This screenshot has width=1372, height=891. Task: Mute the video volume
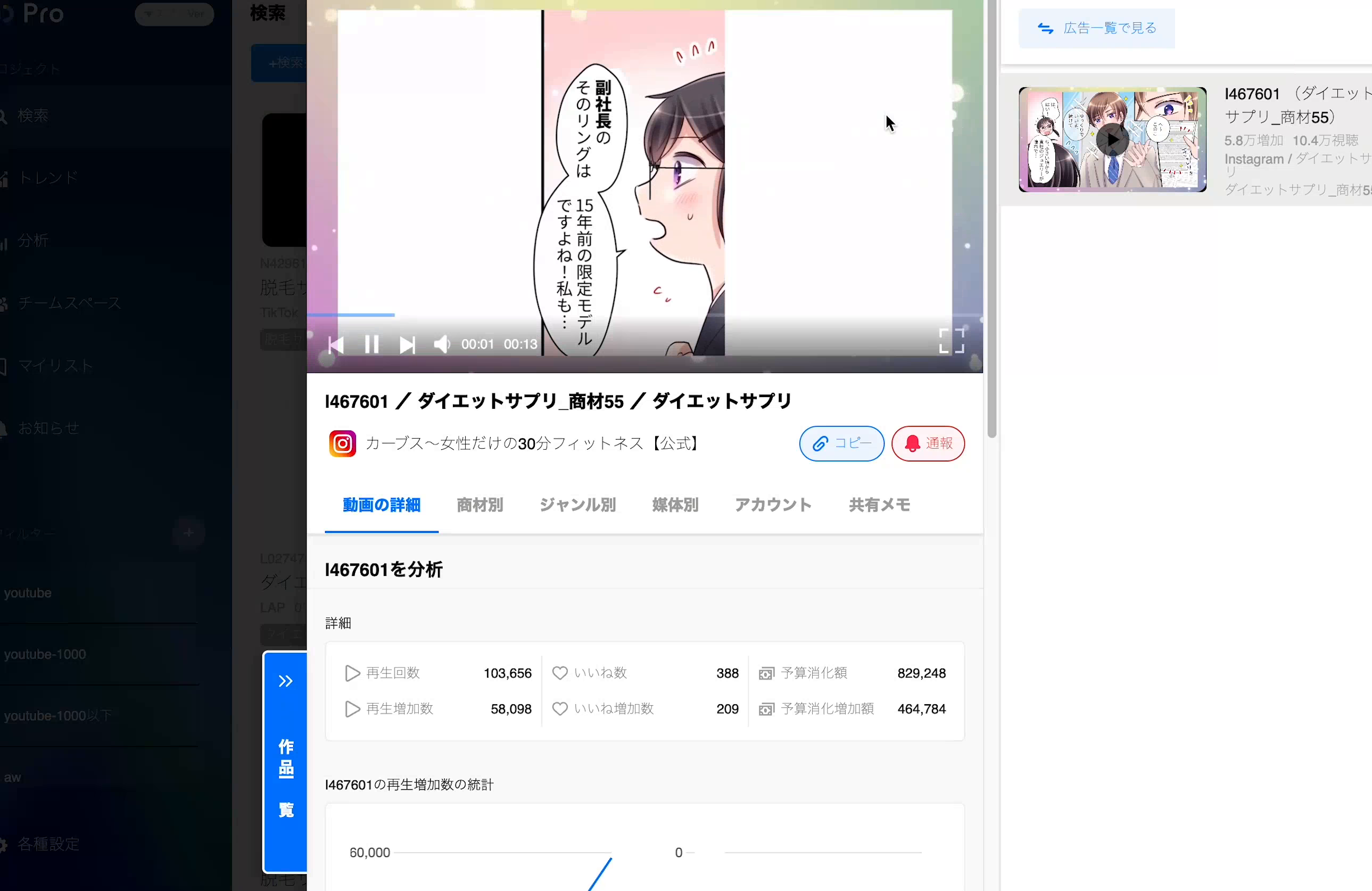(442, 344)
